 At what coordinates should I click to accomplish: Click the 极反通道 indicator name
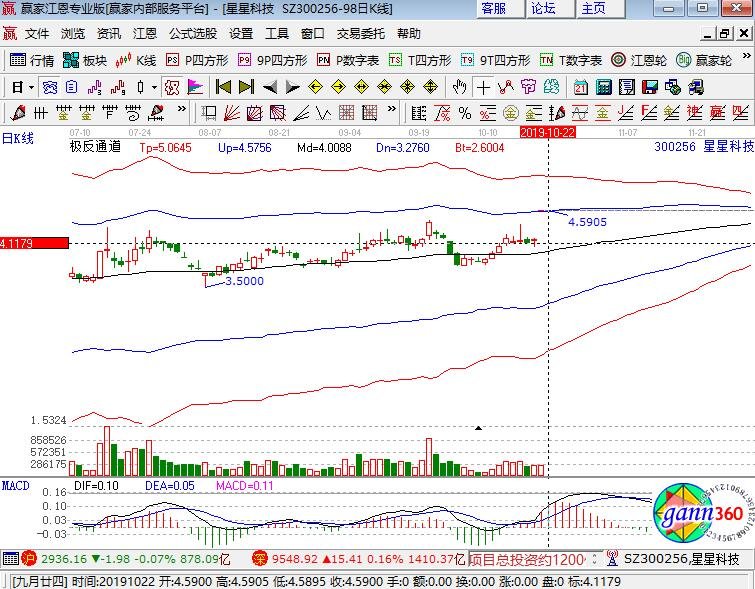tap(95, 146)
